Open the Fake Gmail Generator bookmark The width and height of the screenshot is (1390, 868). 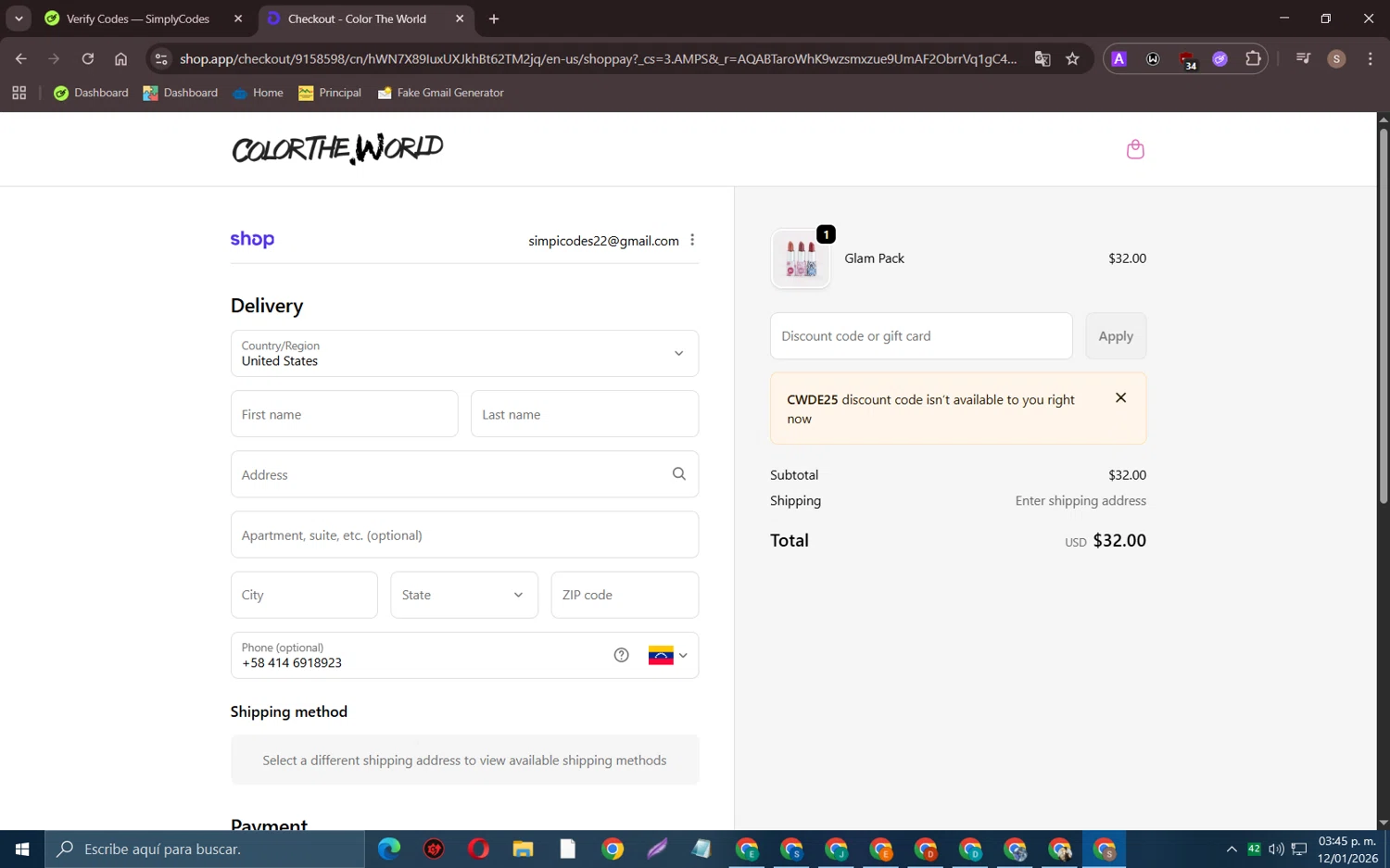(x=441, y=93)
